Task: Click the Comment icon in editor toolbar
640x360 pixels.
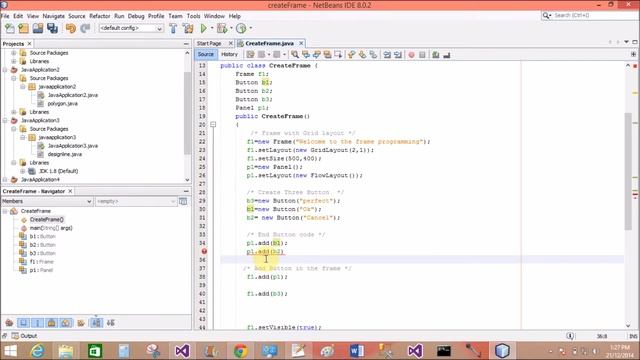Action: (436, 55)
